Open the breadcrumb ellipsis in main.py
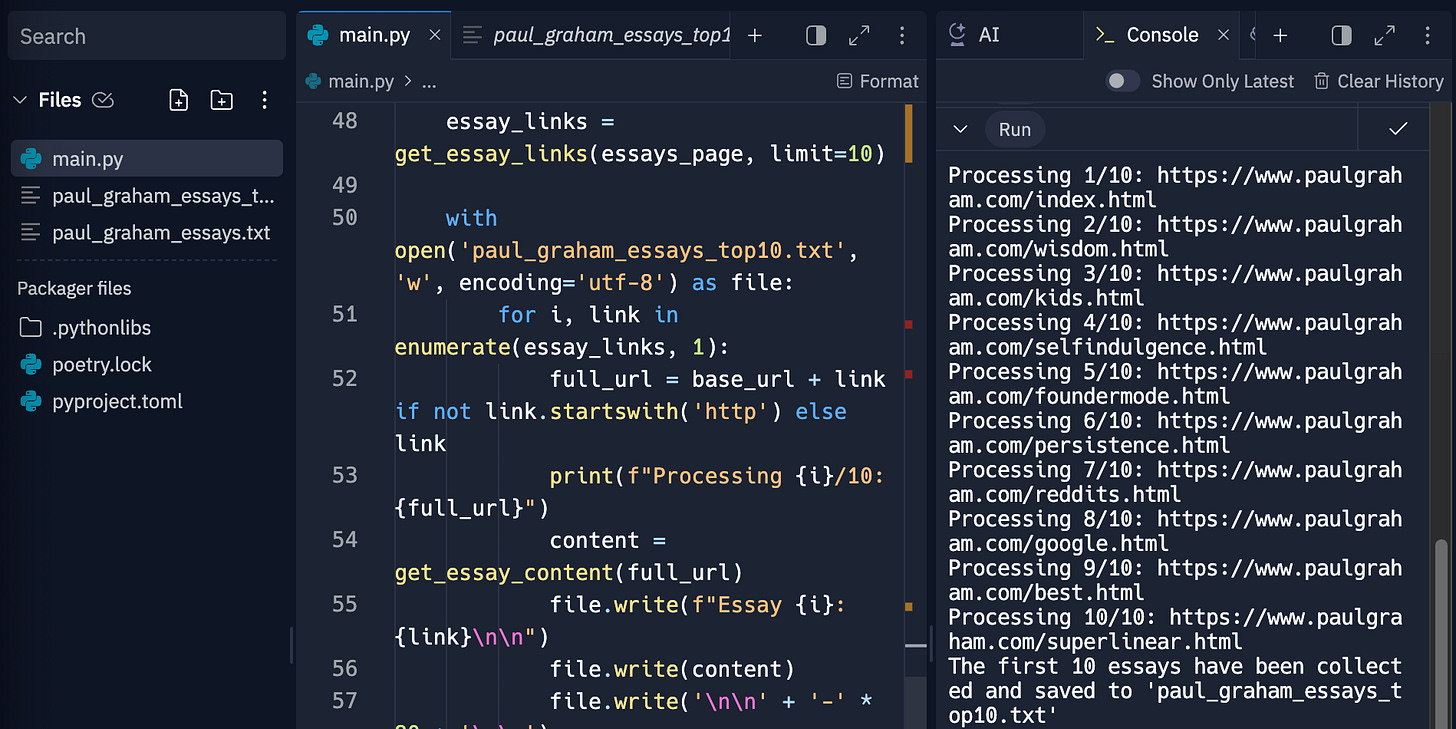The height and width of the screenshot is (729, 1456). pyautogui.click(x=429, y=81)
